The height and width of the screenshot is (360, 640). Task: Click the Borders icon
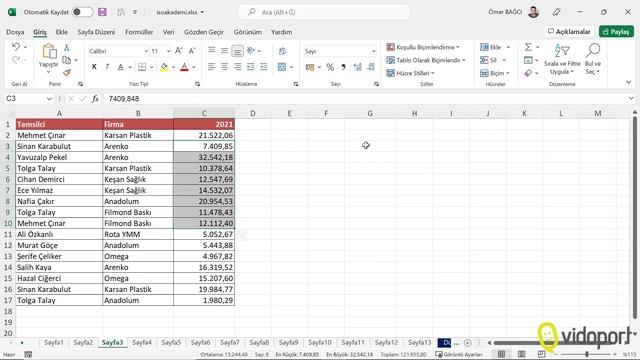(x=142, y=67)
